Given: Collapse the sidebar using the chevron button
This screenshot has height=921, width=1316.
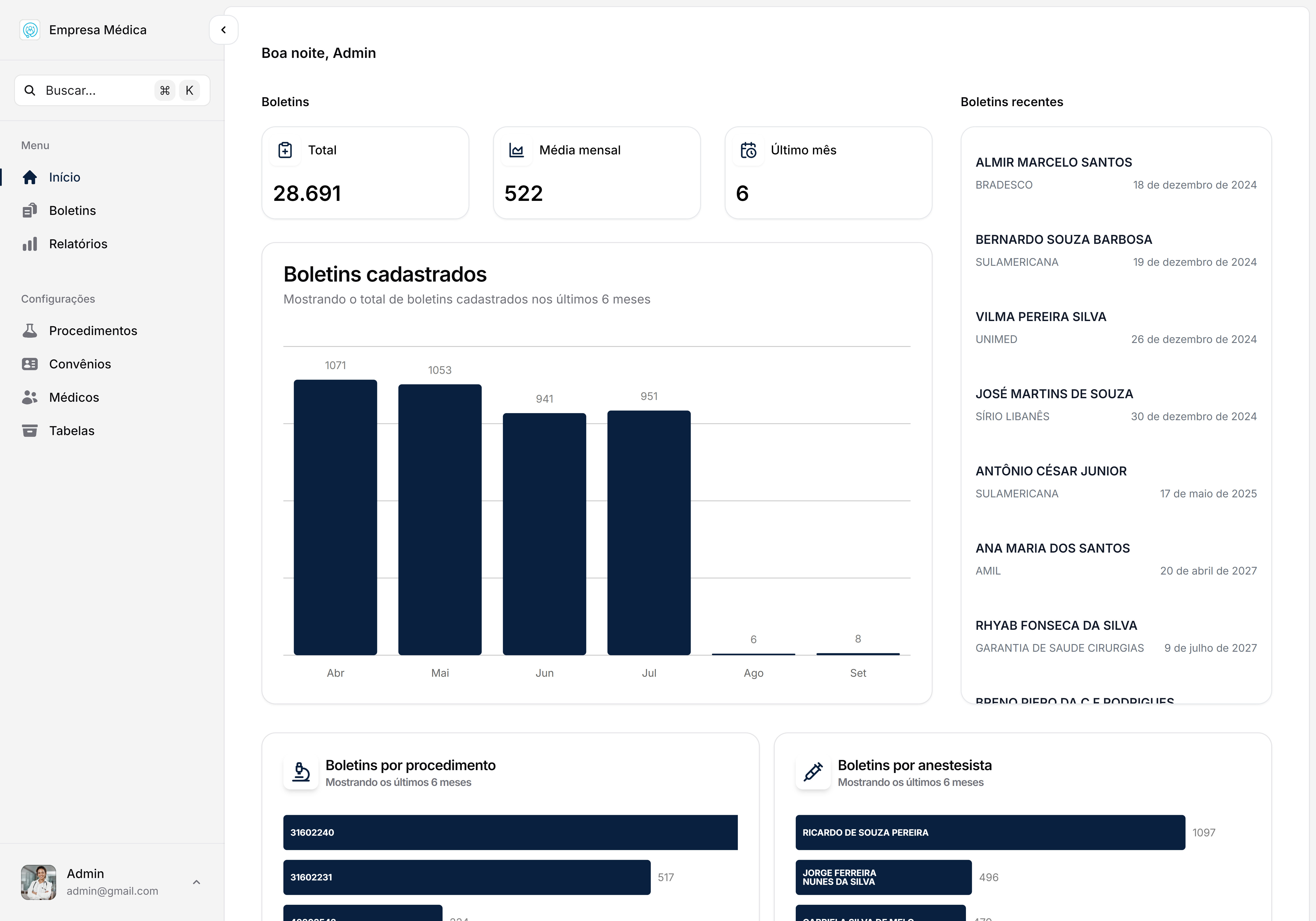Looking at the screenshot, I should pos(223,30).
